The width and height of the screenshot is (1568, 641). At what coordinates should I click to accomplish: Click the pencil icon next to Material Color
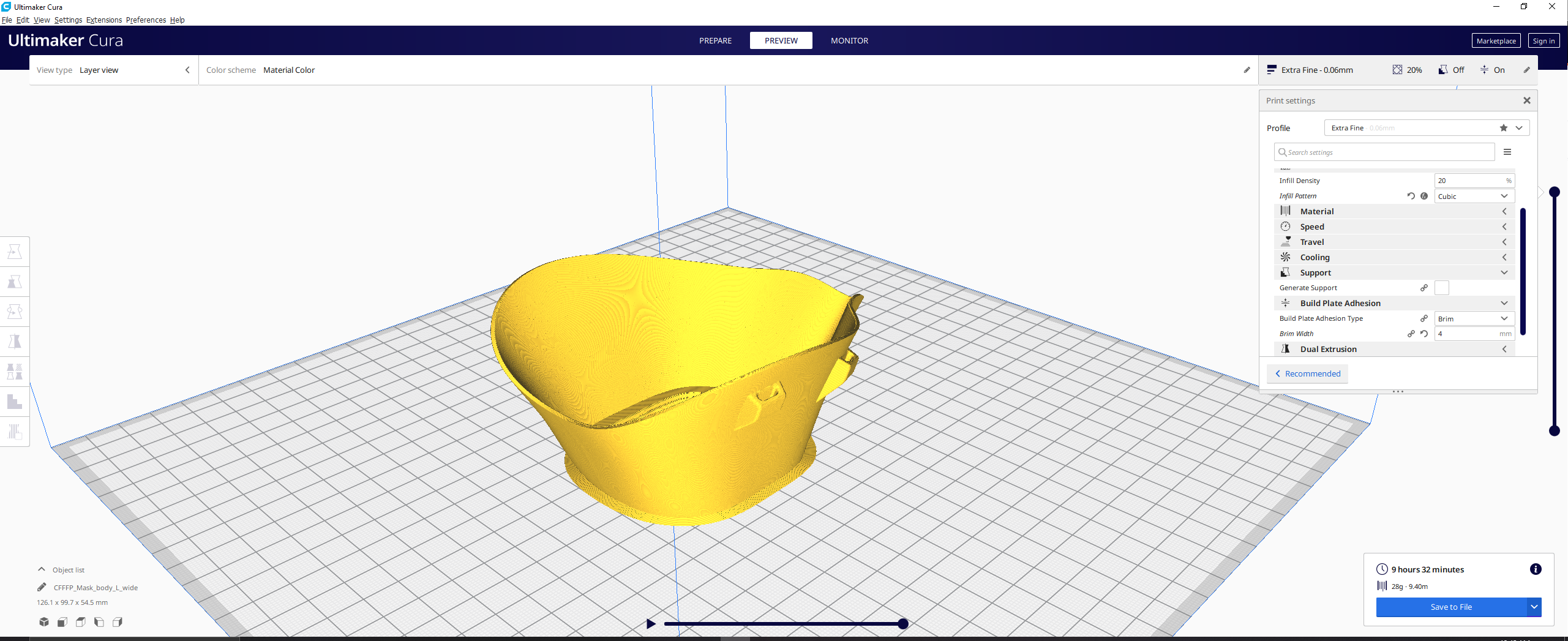point(1247,70)
